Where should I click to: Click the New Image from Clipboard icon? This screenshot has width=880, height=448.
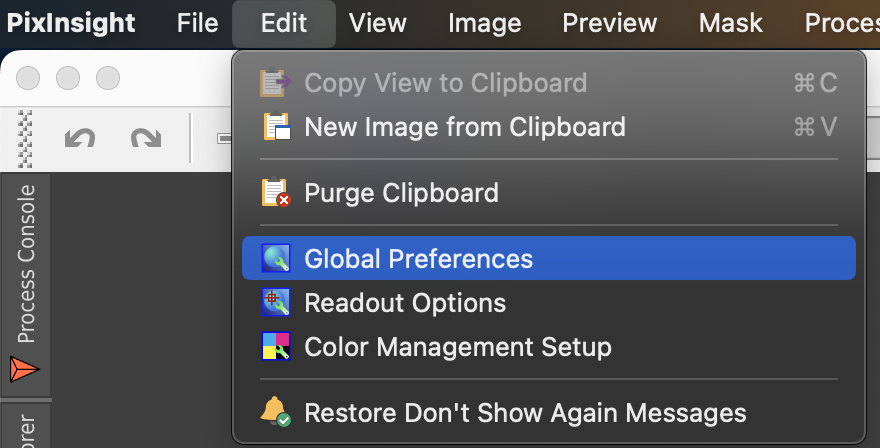276,126
